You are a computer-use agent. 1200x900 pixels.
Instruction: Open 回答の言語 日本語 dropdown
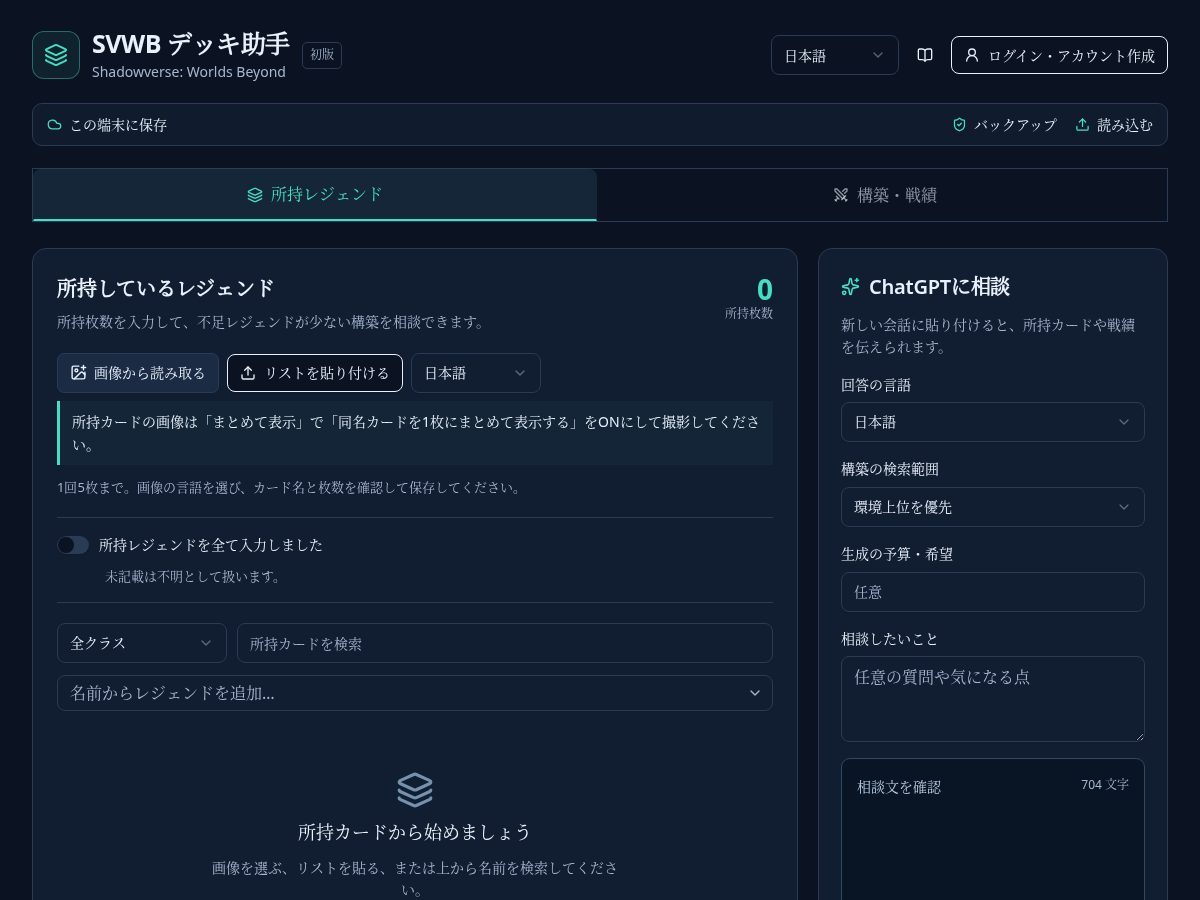[993, 422]
